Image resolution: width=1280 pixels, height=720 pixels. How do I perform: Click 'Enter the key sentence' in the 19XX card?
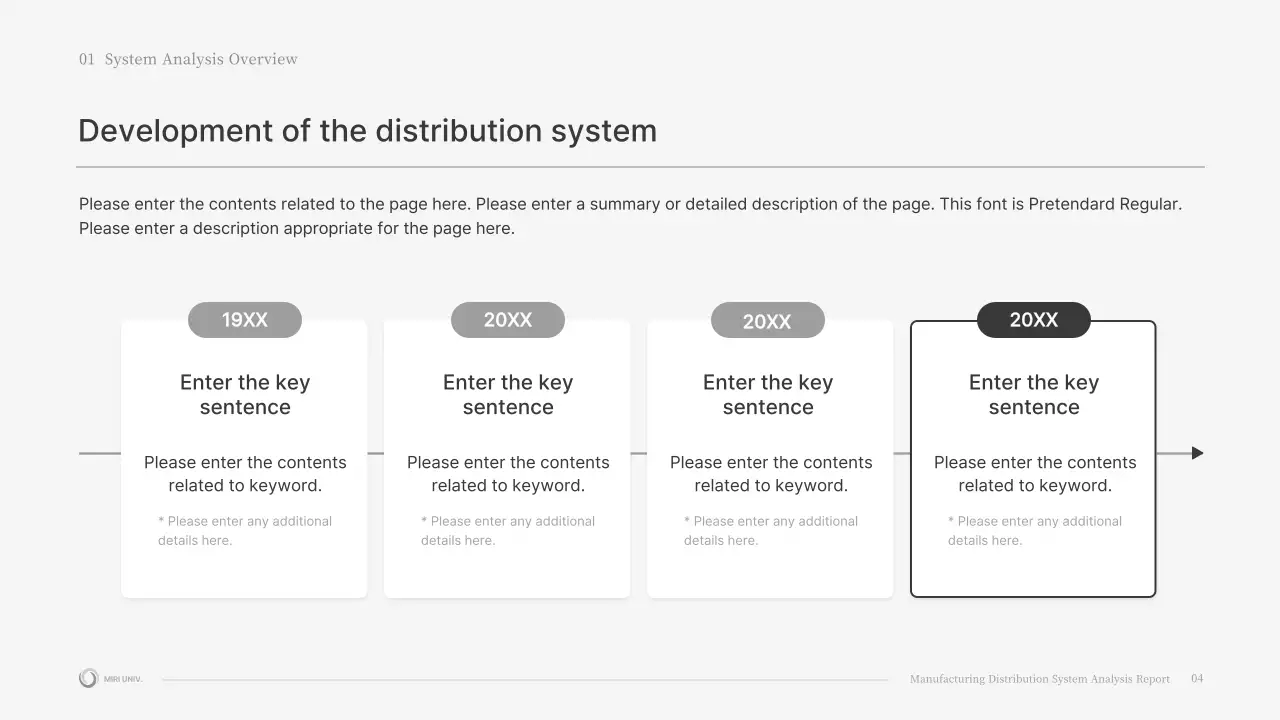point(245,395)
